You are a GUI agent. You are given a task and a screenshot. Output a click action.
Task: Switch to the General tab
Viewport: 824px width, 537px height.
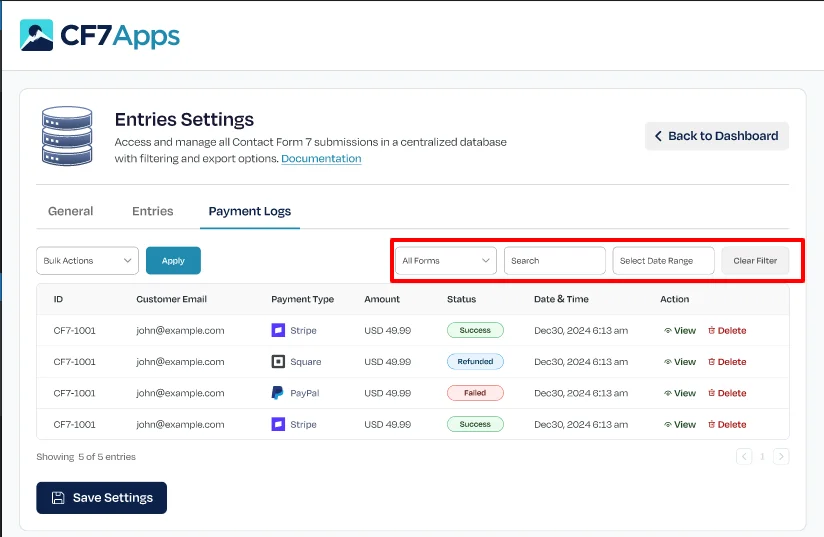point(70,211)
